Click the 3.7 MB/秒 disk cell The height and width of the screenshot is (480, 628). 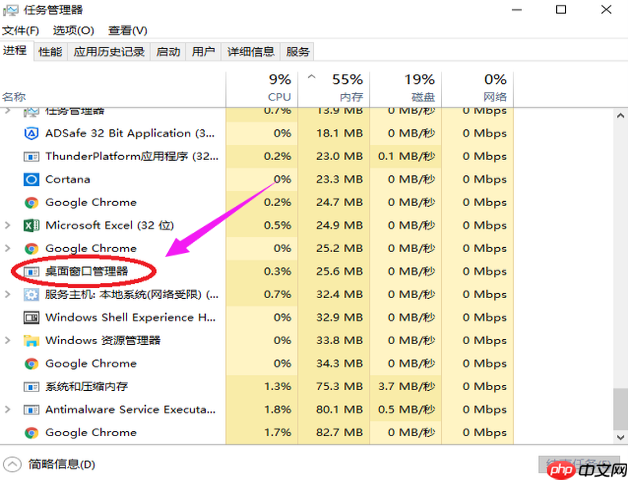406,387
